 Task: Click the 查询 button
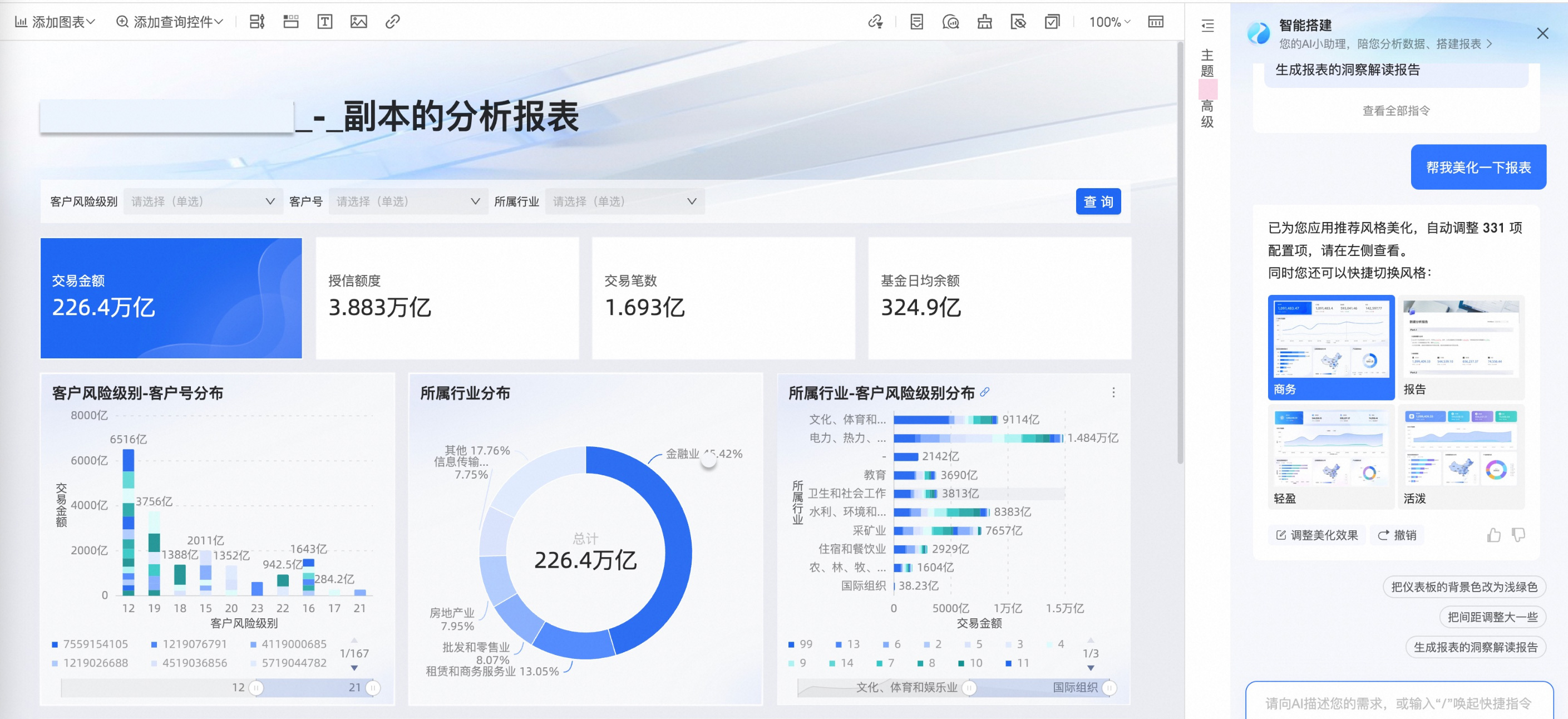1098,201
